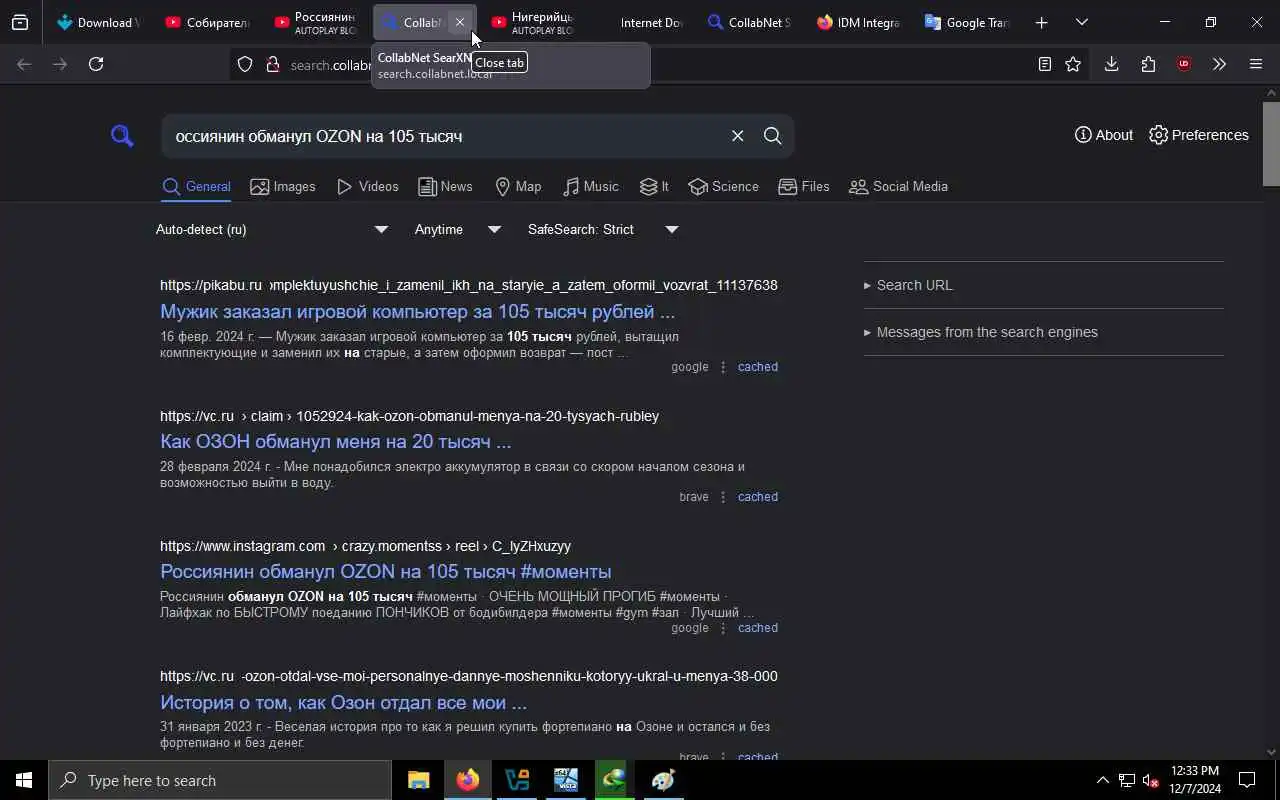
Task: Open a new browser tab
Action: 1041,22
